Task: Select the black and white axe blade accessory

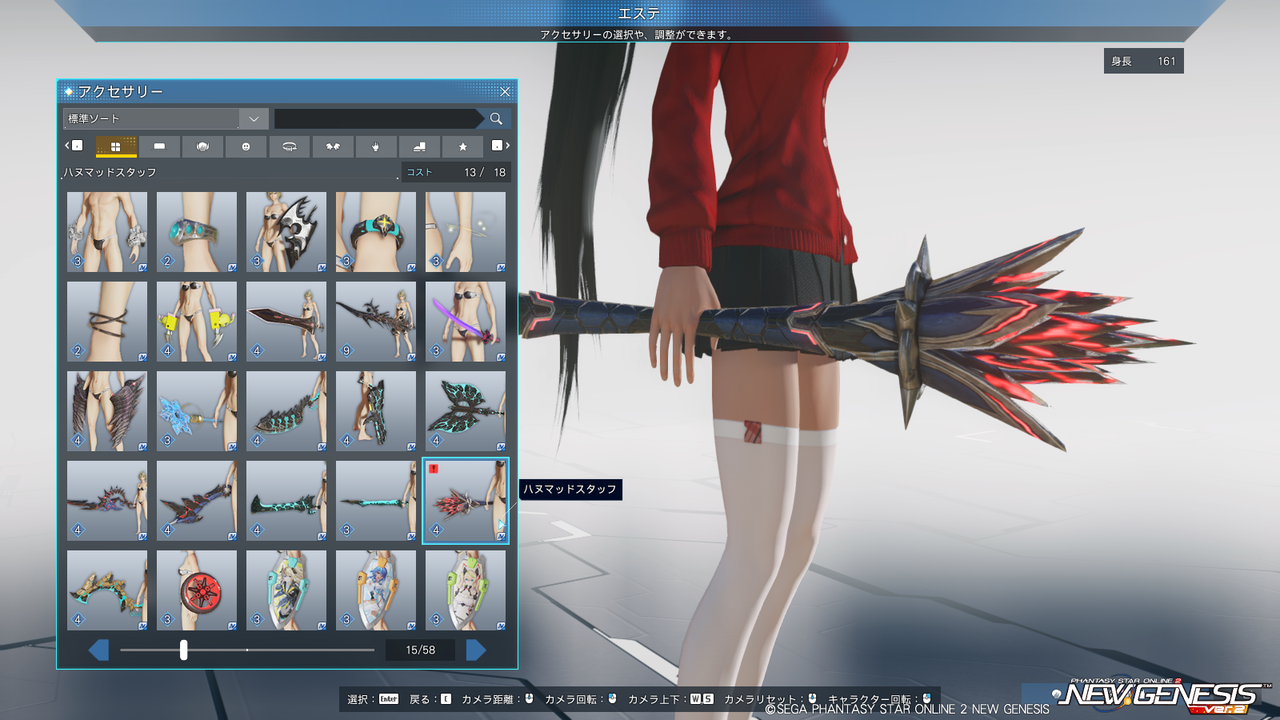Action: [286, 232]
